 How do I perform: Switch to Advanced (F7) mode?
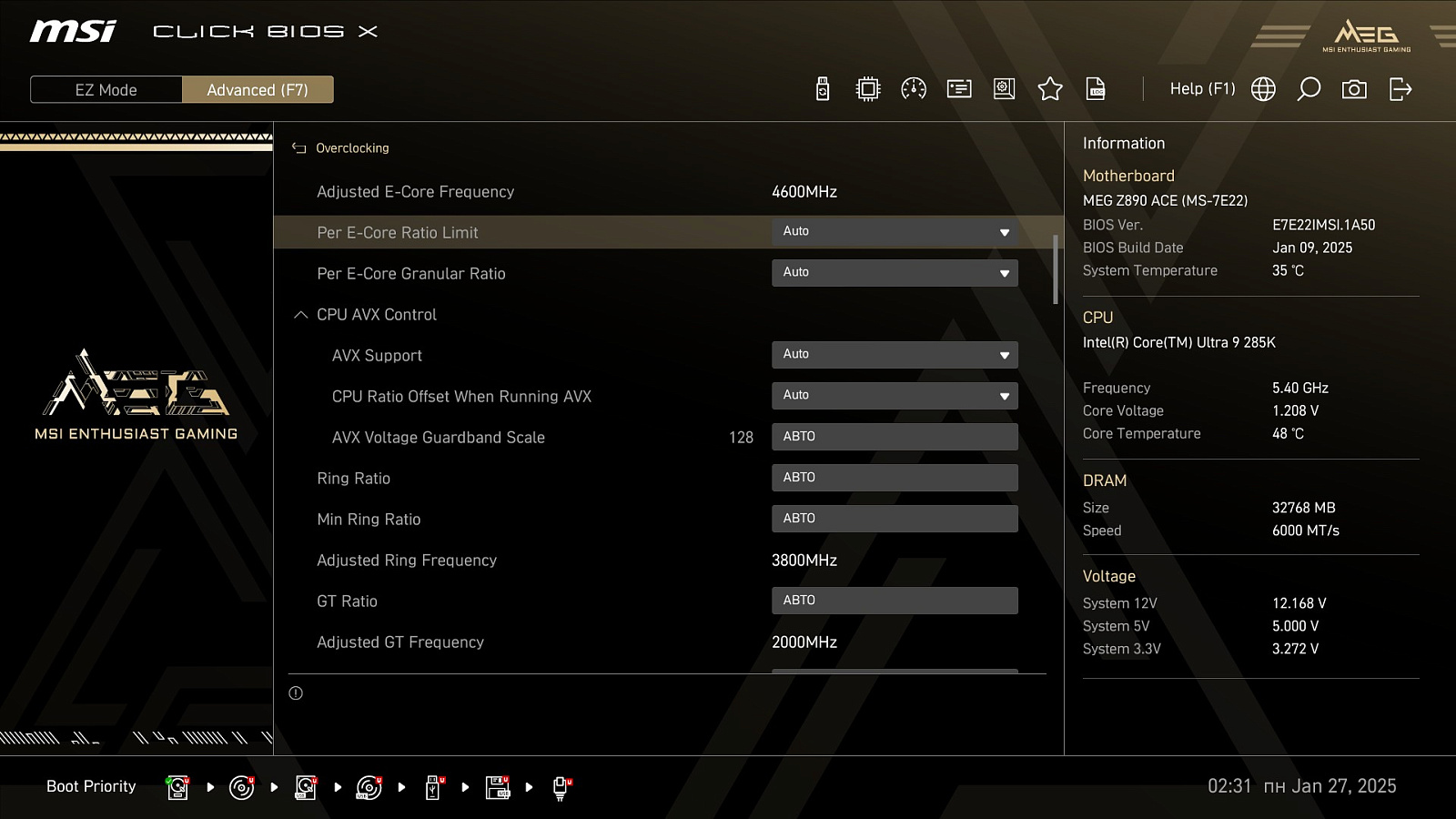[258, 90]
